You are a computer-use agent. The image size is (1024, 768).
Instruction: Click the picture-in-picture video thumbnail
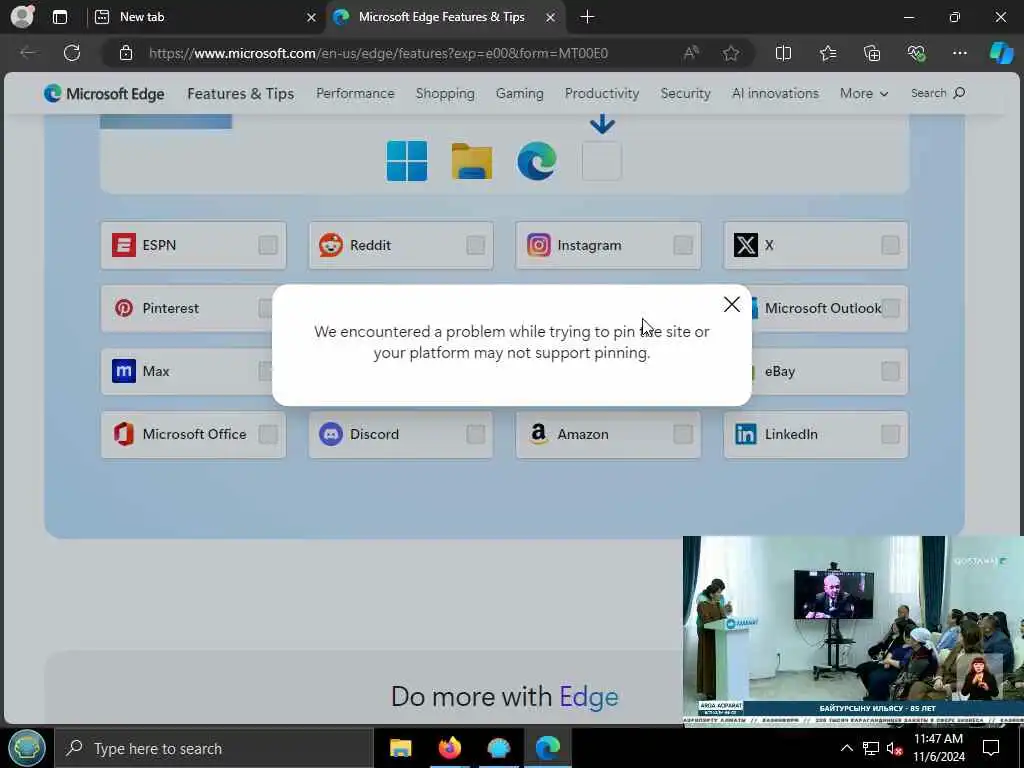pyautogui.click(x=853, y=631)
